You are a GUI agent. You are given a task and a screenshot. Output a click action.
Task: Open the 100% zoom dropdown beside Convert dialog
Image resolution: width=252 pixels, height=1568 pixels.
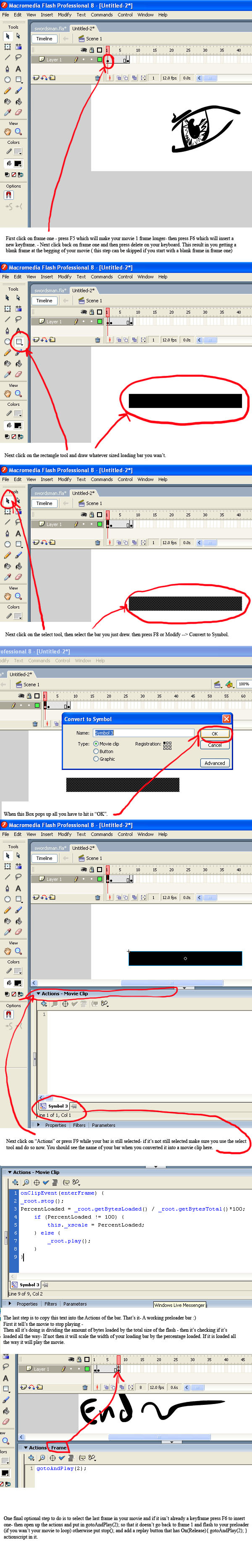[244, 684]
